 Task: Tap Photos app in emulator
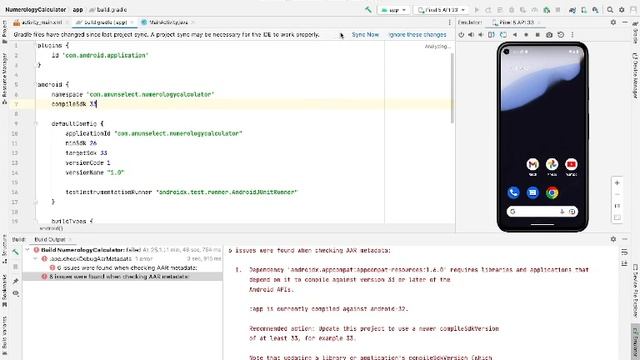(552, 164)
